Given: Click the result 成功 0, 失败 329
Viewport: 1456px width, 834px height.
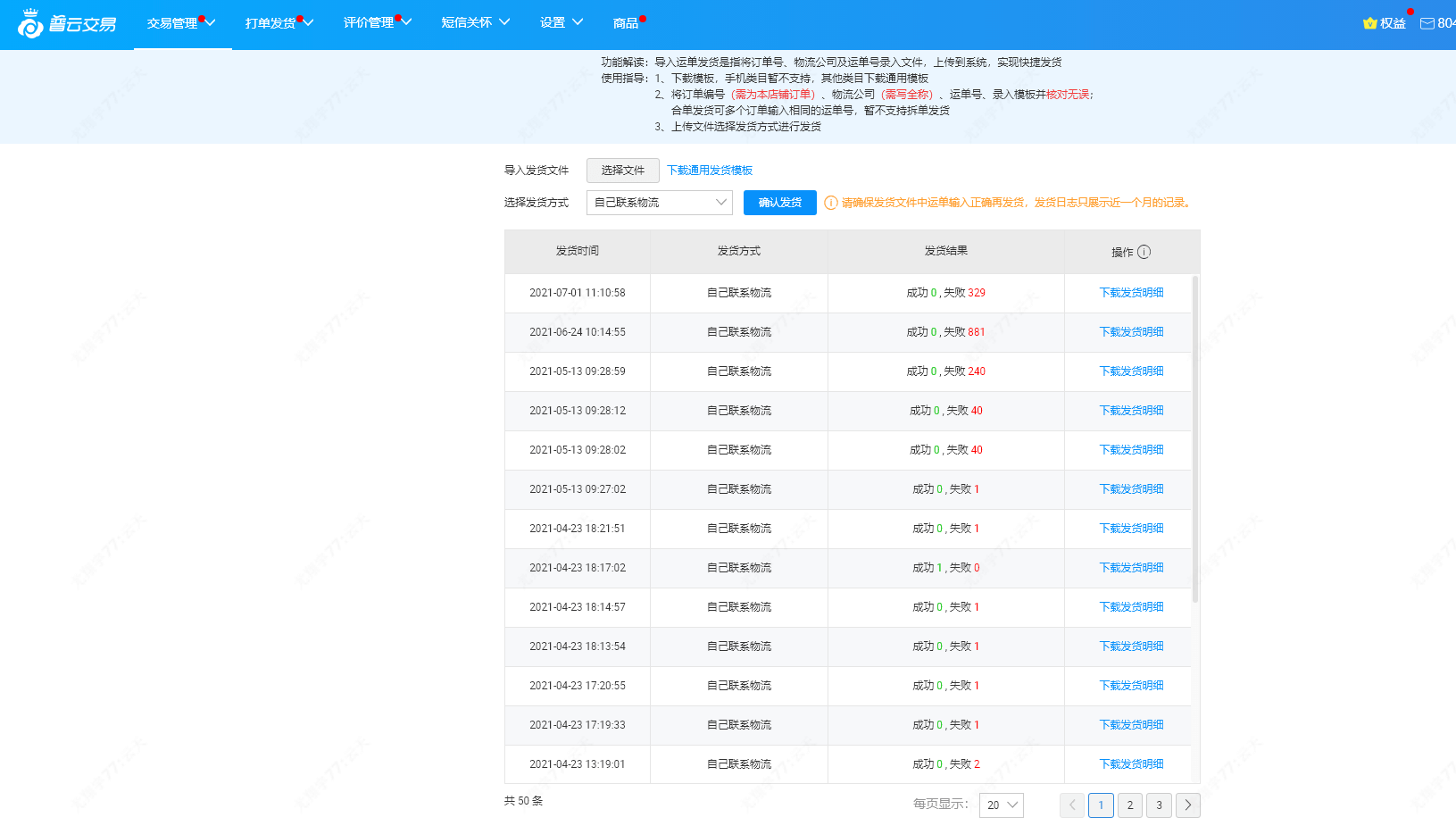Looking at the screenshot, I should [x=946, y=293].
